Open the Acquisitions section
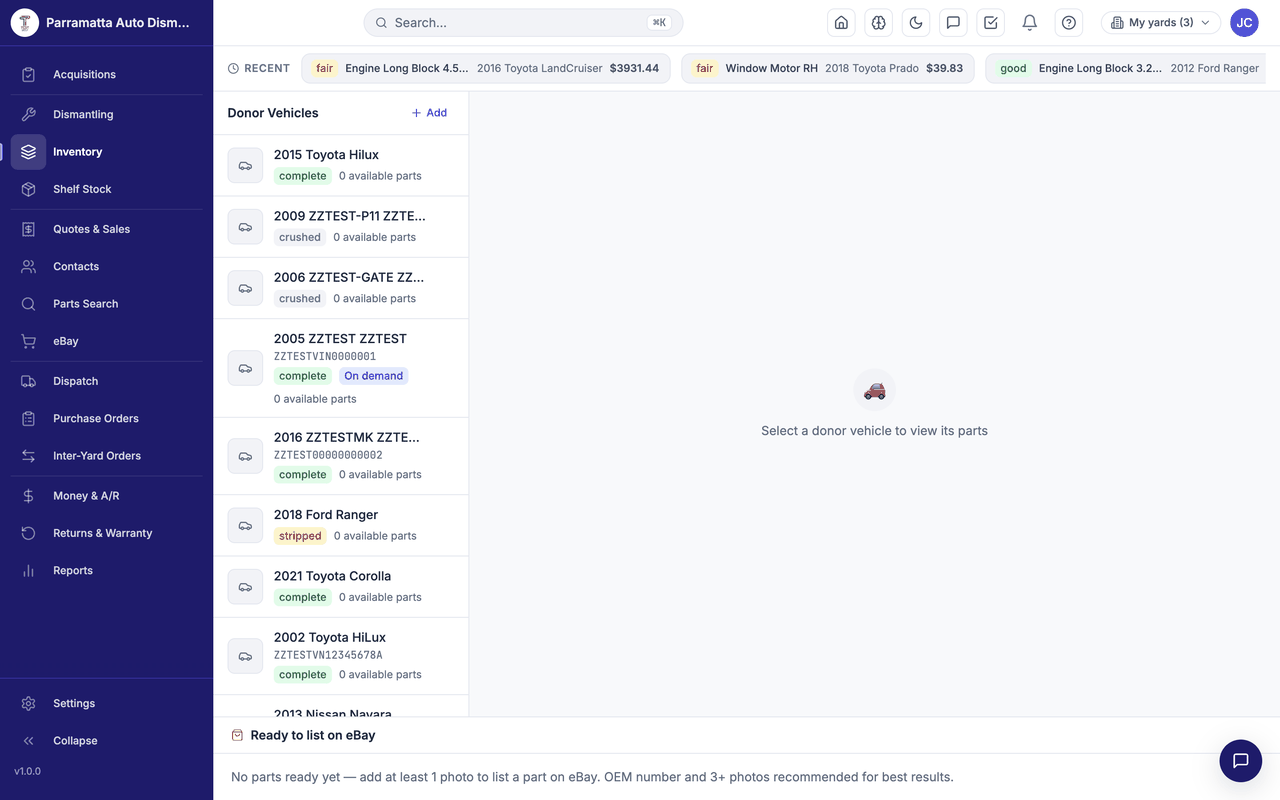Viewport: 1280px width, 800px height. pyautogui.click(x=106, y=74)
